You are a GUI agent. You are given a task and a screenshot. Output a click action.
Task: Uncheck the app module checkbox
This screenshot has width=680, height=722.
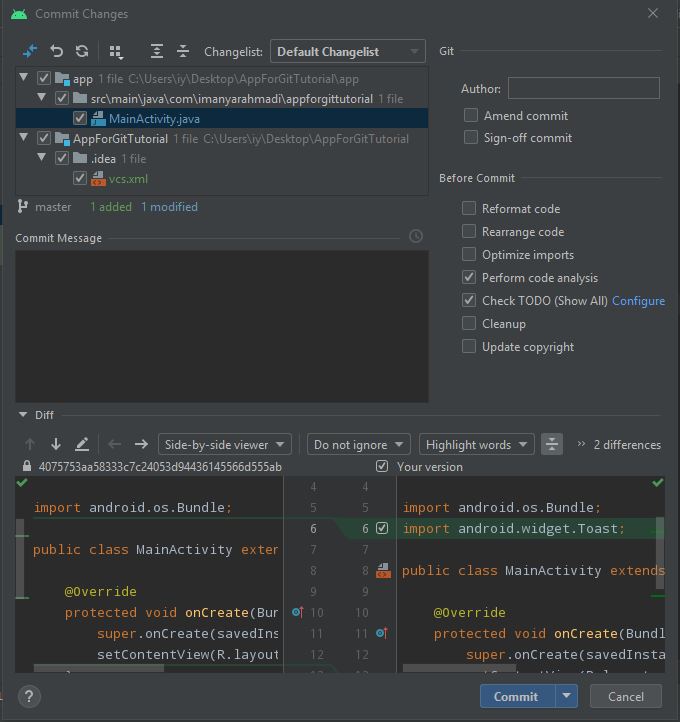coord(44,78)
